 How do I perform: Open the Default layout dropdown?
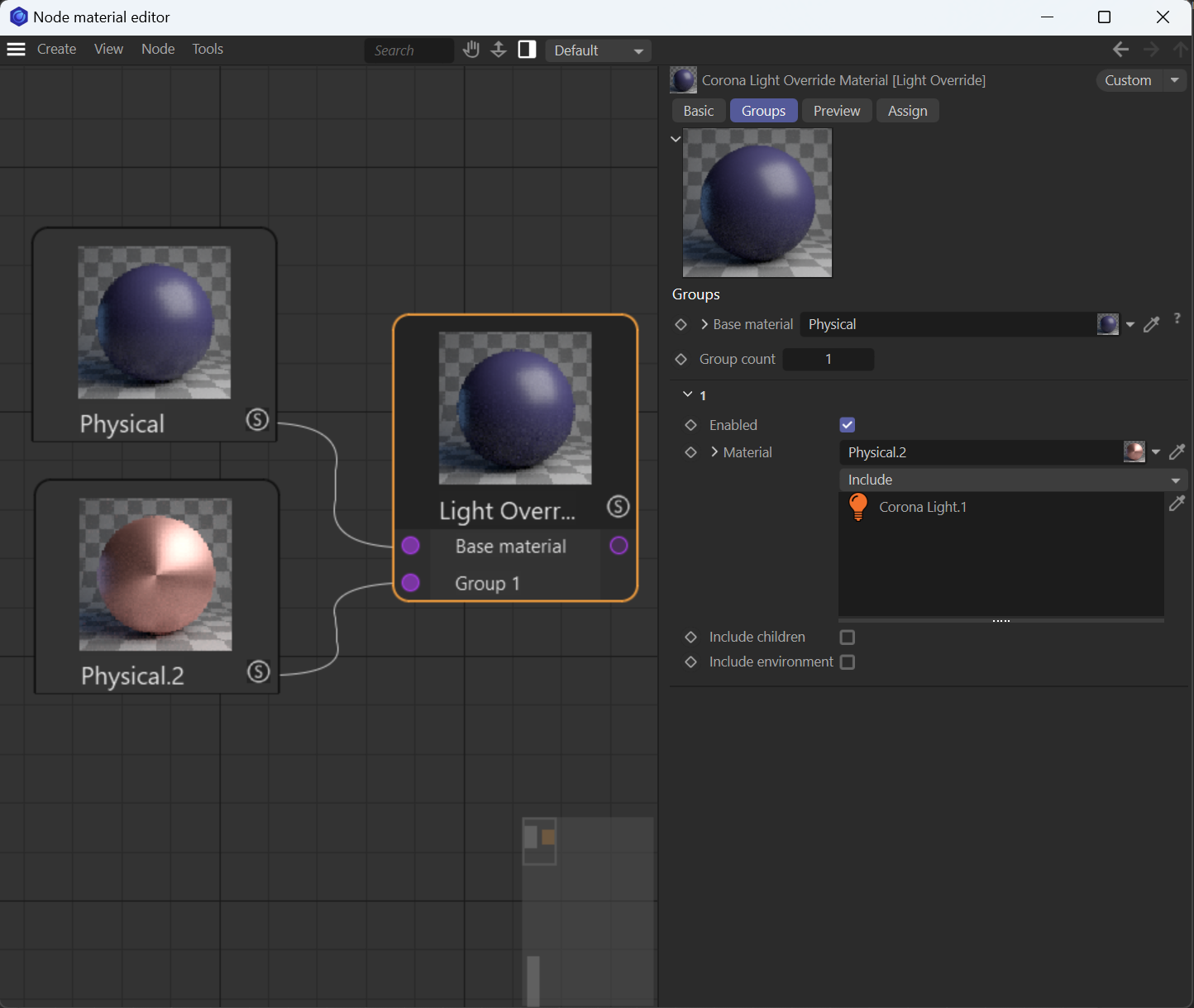pos(598,50)
